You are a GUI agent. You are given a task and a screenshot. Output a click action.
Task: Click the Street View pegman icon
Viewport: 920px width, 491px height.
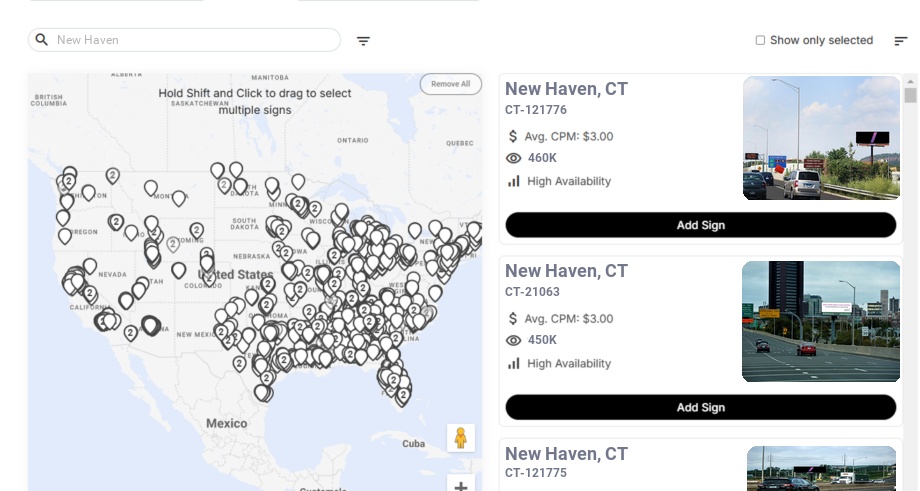click(460, 438)
